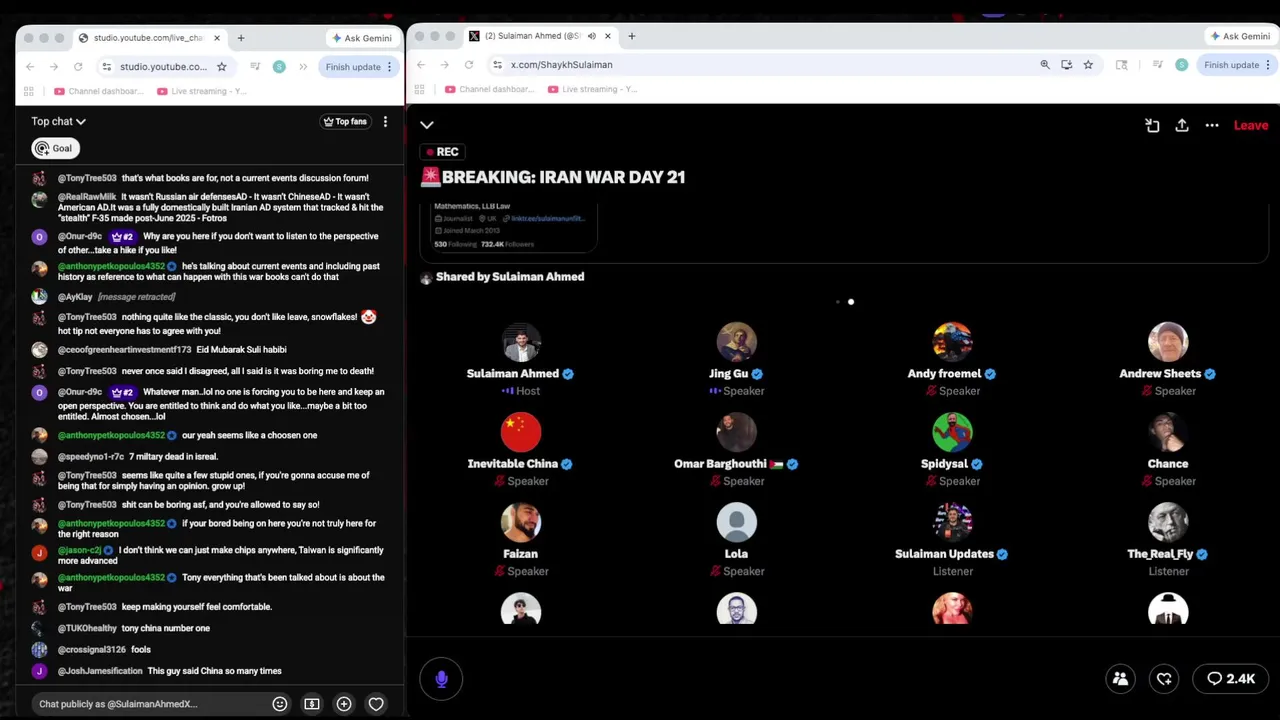Open the media control icon in the X window toolbar
The height and width of the screenshot is (720, 1280).
coord(1157,65)
